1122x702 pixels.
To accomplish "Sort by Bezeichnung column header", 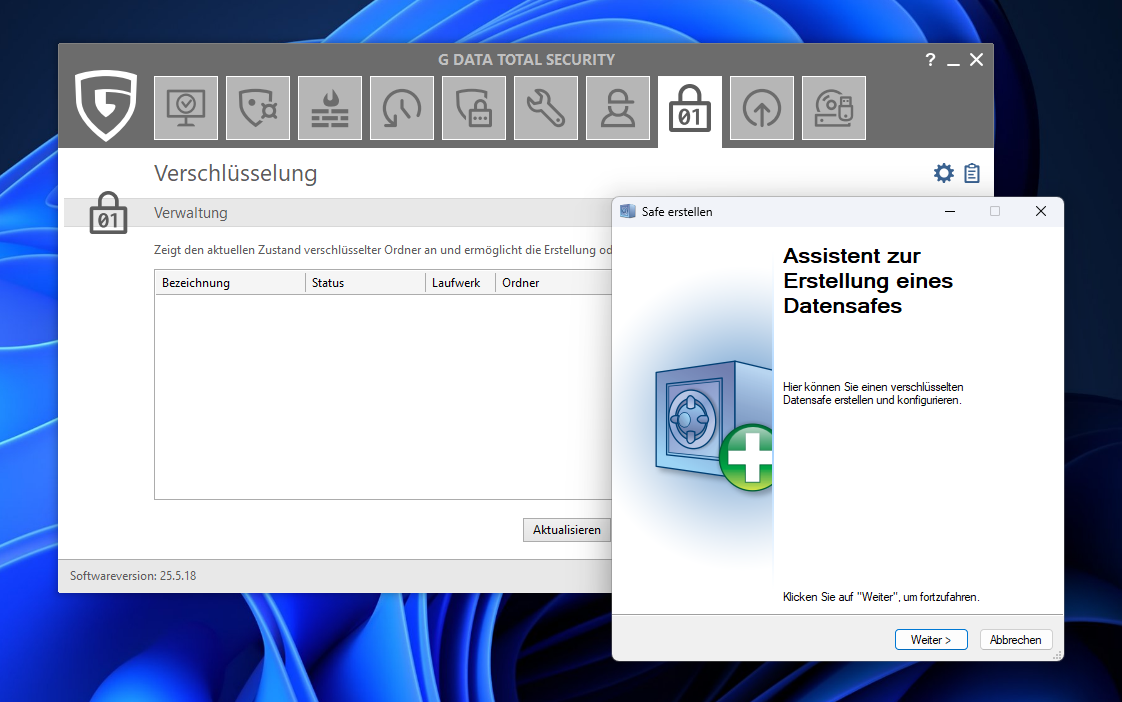I will [230, 283].
